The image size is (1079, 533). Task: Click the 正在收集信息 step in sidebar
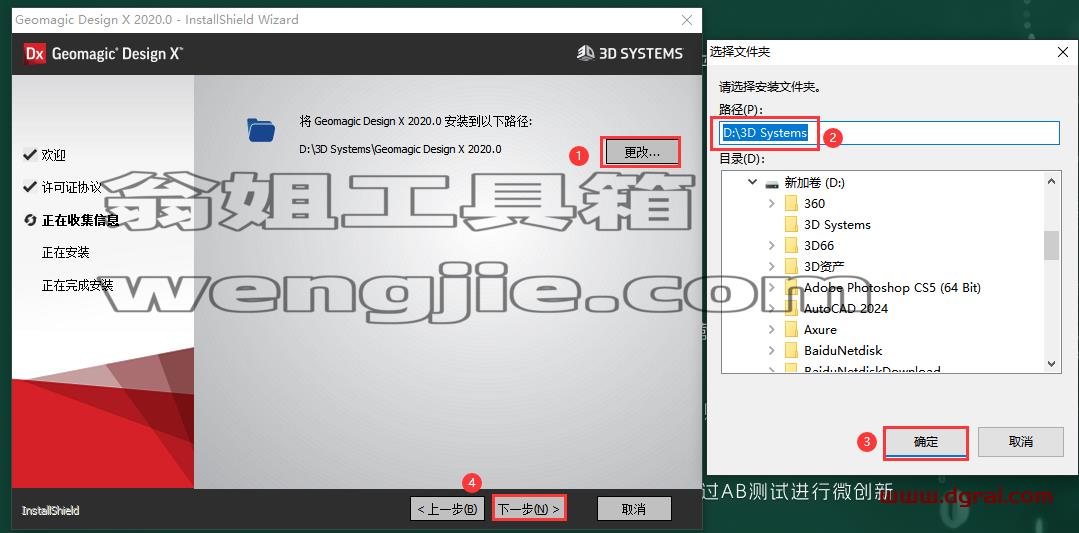point(80,220)
